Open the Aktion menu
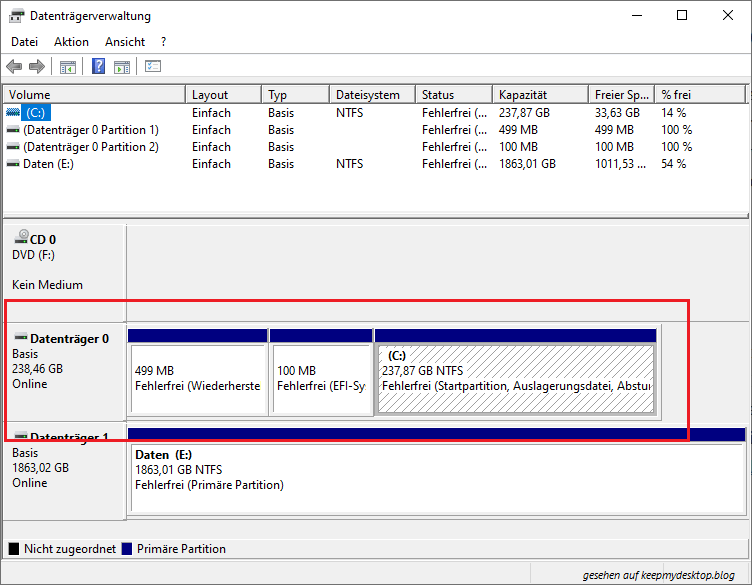The width and height of the screenshot is (752, 585). coord(71,42)
